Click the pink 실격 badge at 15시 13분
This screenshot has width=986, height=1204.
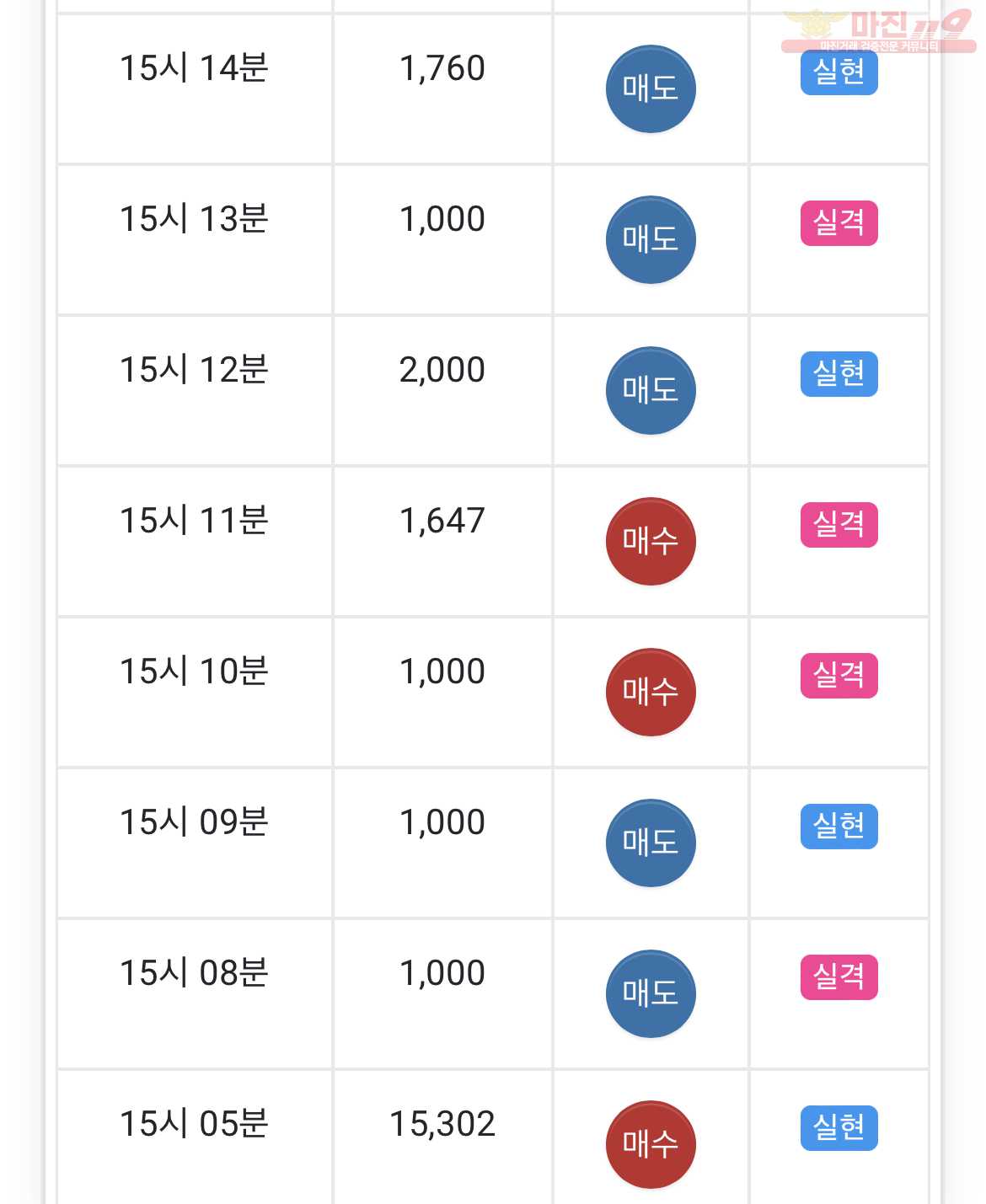[x=839, y=223]
